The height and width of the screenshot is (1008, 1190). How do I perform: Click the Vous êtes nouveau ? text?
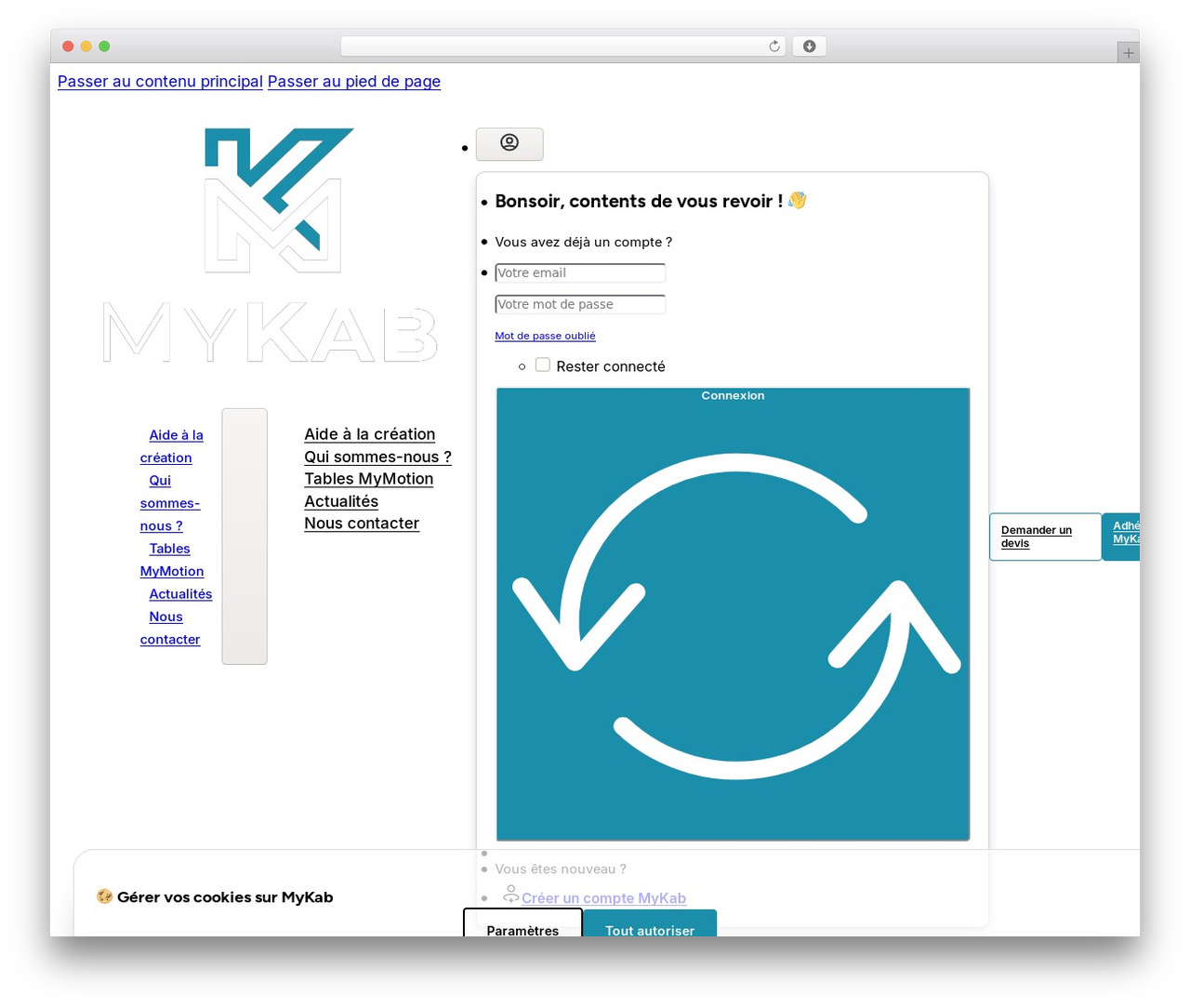[561, 869]
